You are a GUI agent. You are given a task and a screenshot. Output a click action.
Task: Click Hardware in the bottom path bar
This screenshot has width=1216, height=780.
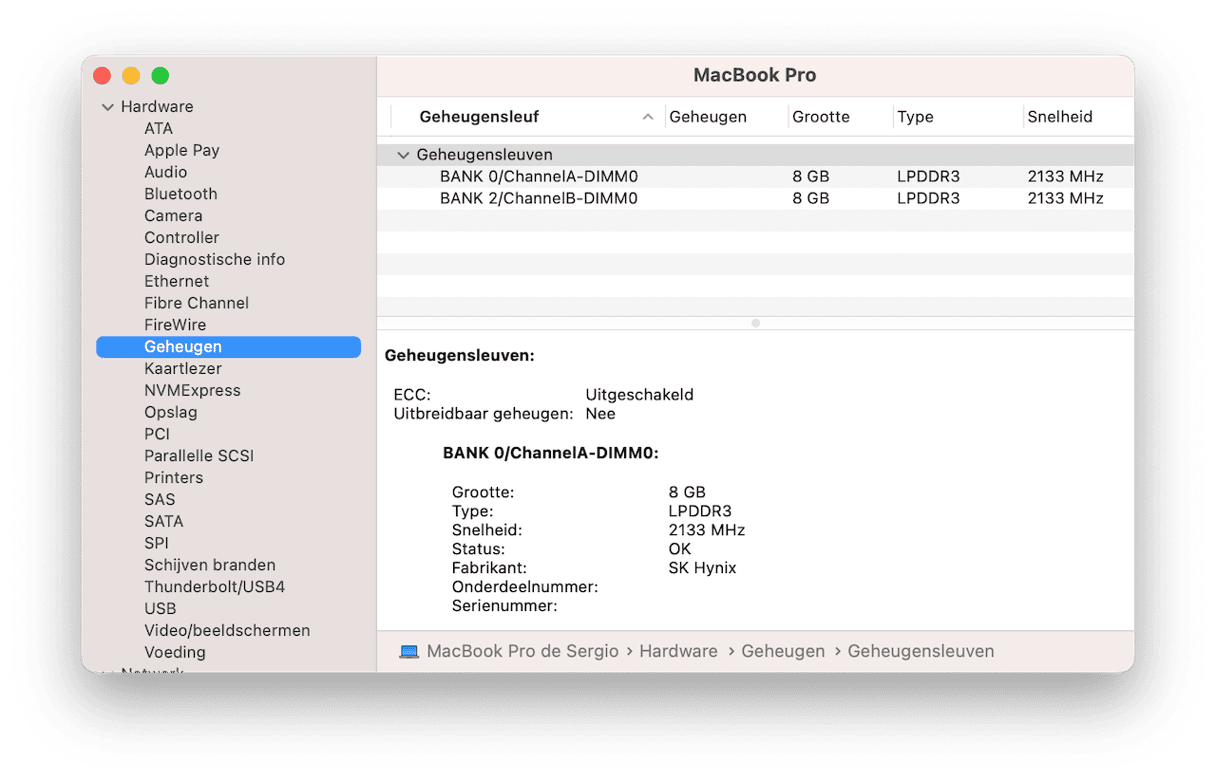[678, 652]
